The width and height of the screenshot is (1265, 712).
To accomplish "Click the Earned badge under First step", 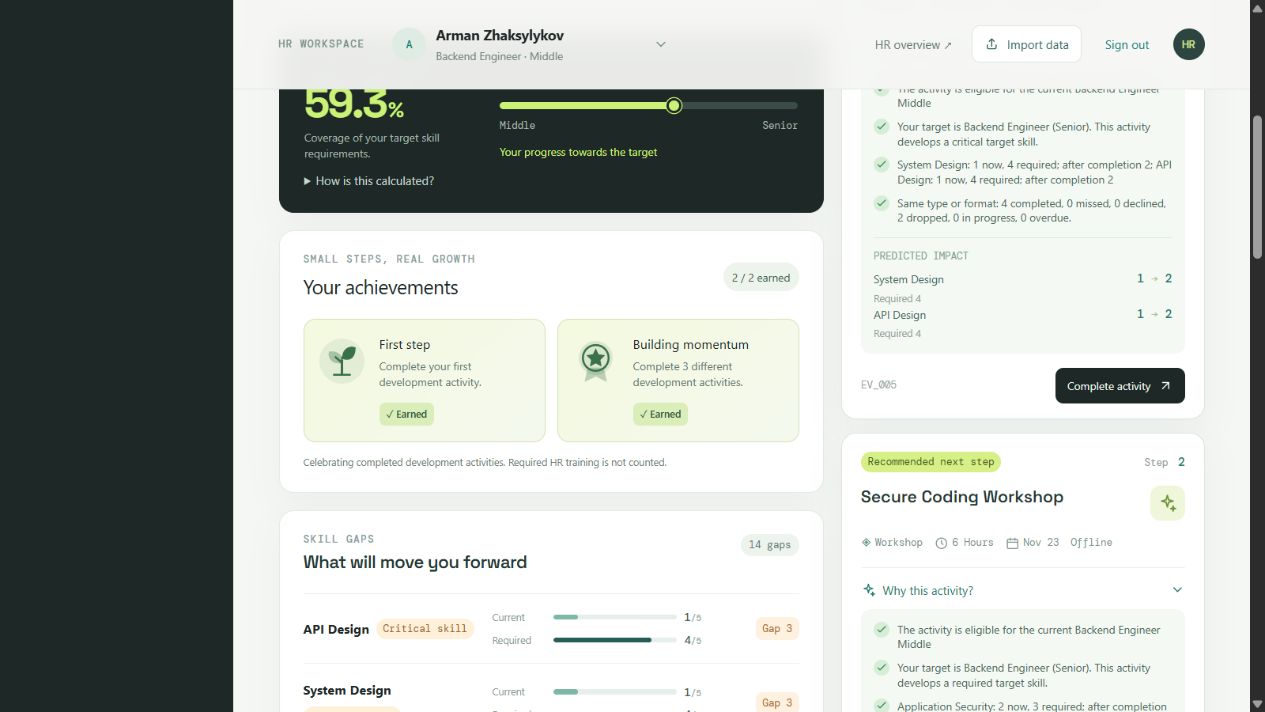I will tap(407, 414).
